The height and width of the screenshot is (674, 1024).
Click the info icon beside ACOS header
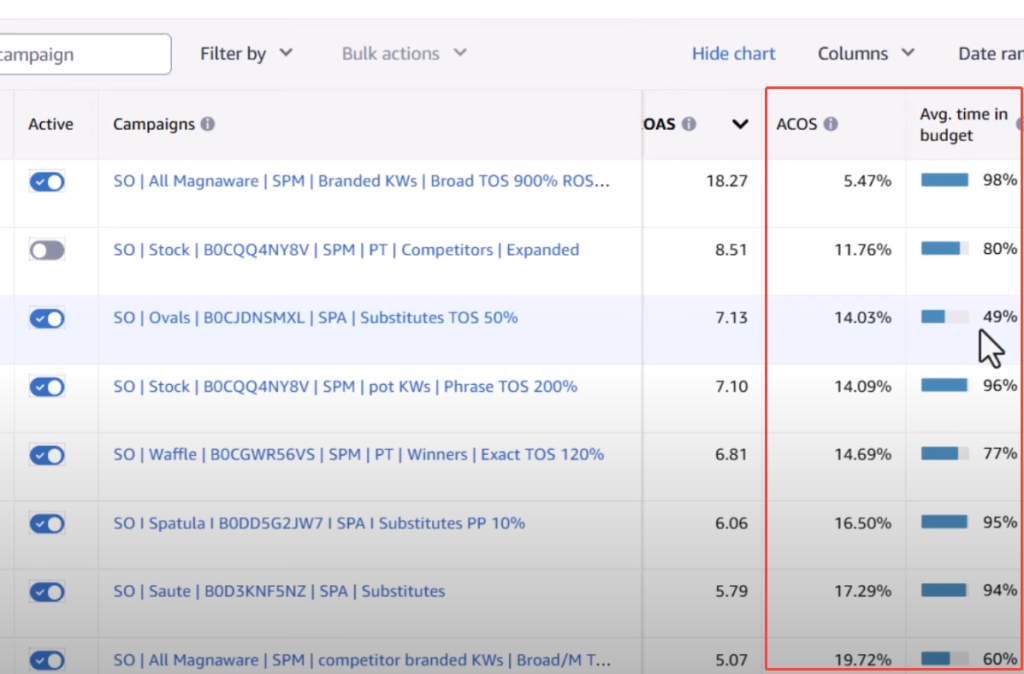tap(831, 125)
